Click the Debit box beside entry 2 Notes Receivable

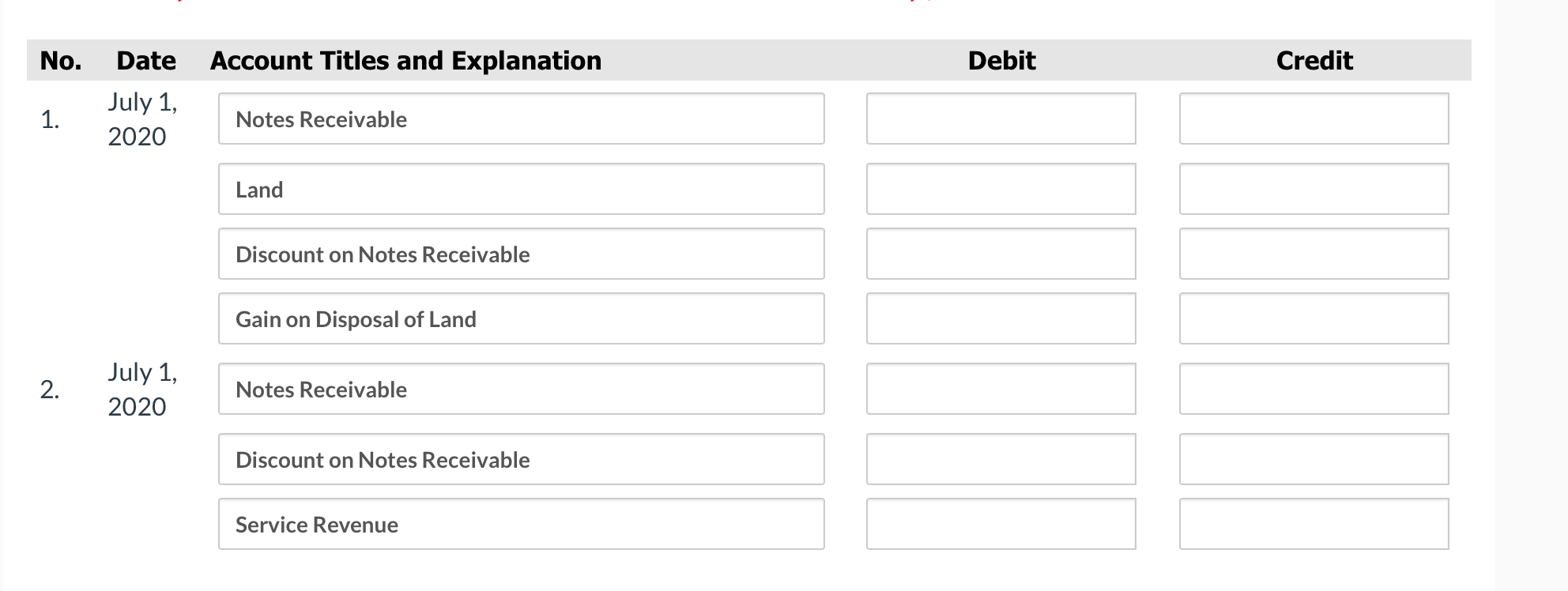click(1000, 388)
